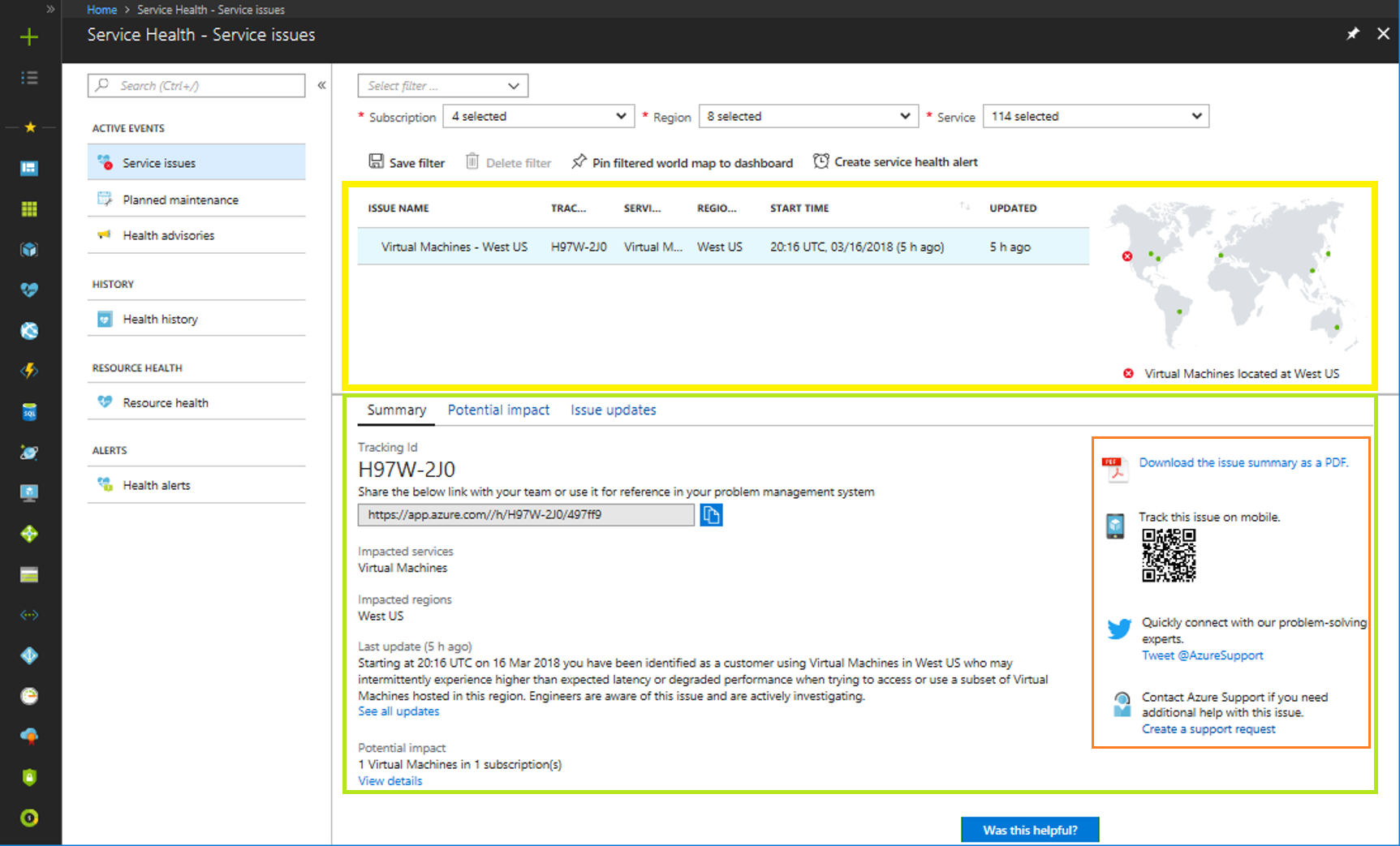The height and width of the screenshot is (846, 1400).
Task: Click the support agent icon beside Contact Azure Support
Action: click(x=1122, y=704)
